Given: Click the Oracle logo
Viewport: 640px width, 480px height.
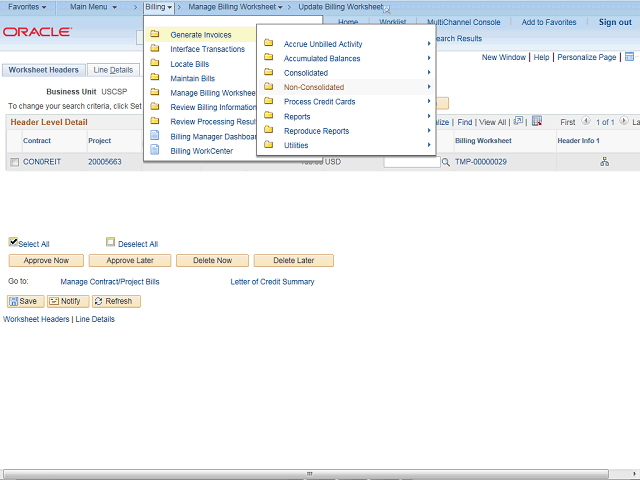Looking at the screenshot, I should (x=37, y=32).
